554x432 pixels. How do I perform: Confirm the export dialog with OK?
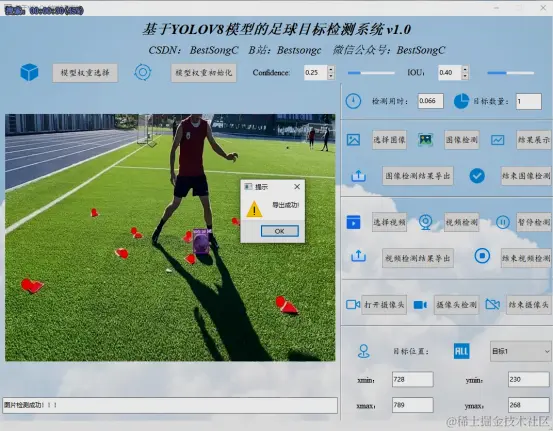pos(279,231)
